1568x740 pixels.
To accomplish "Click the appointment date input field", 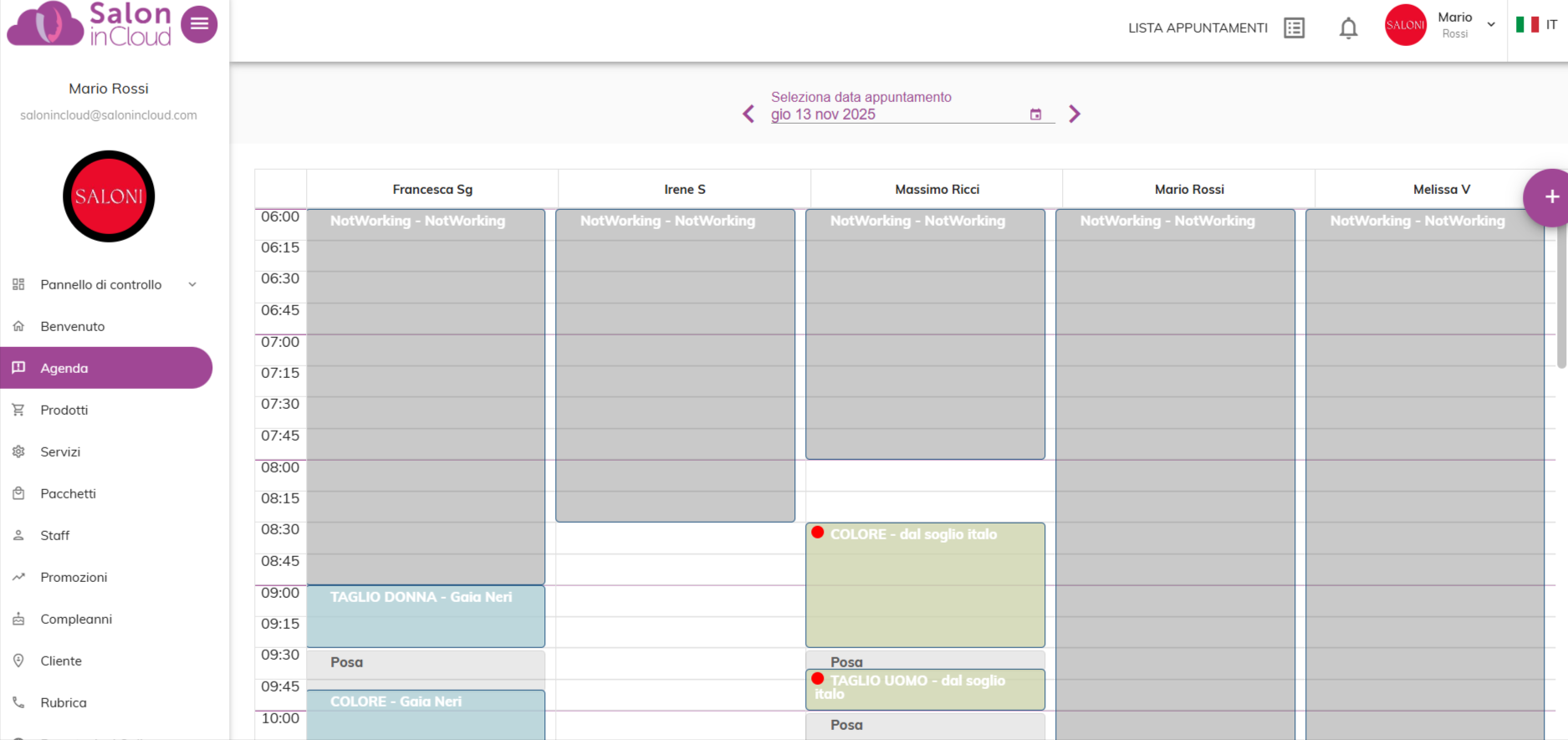I will point(895,115).
